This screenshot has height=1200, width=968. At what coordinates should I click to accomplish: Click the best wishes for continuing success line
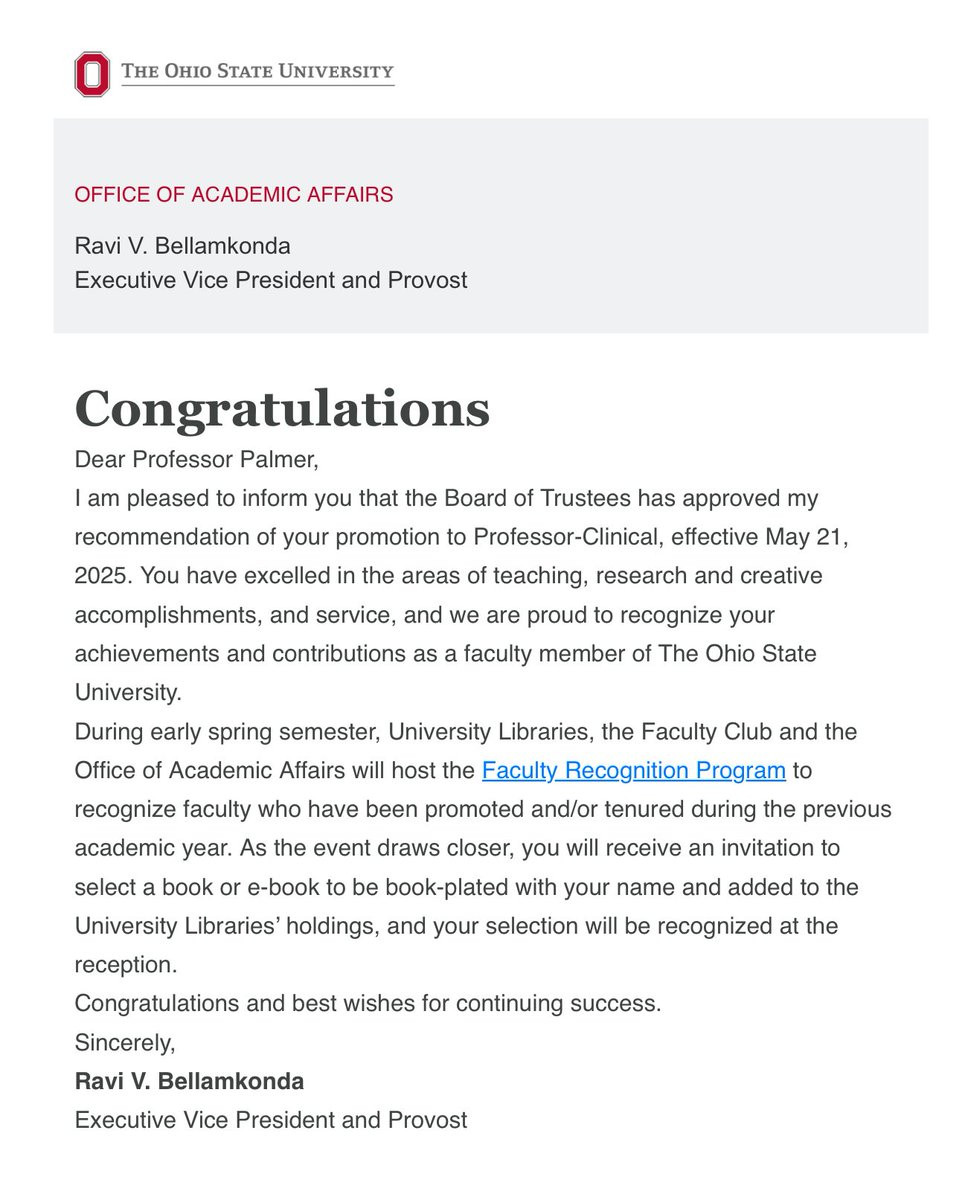[368, 1003]
